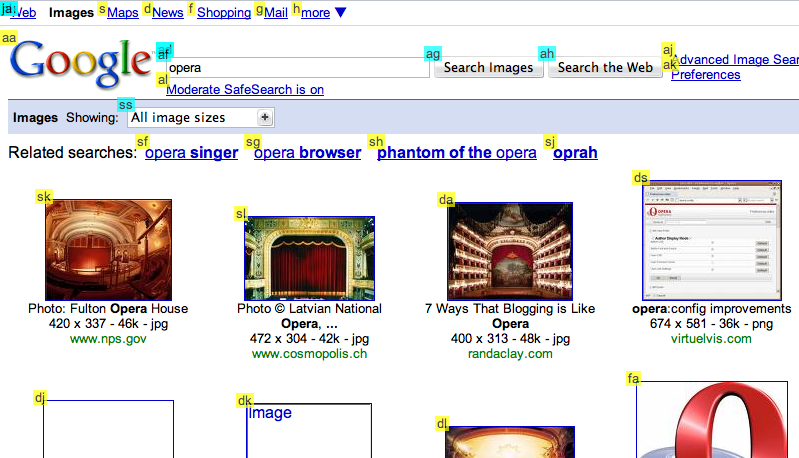Select related search oprah
The height and width of the screenshot is (458, 799).
pyautogui.click(x=575, y=153)
